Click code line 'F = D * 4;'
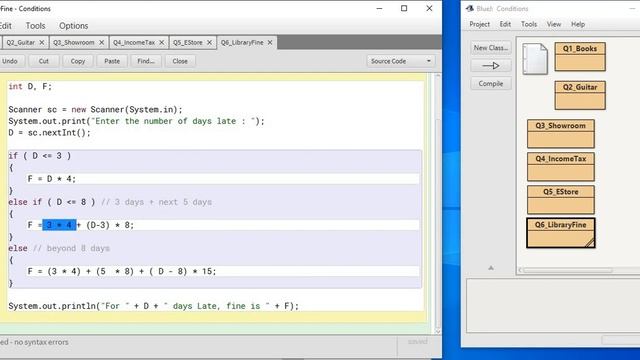 51,179
